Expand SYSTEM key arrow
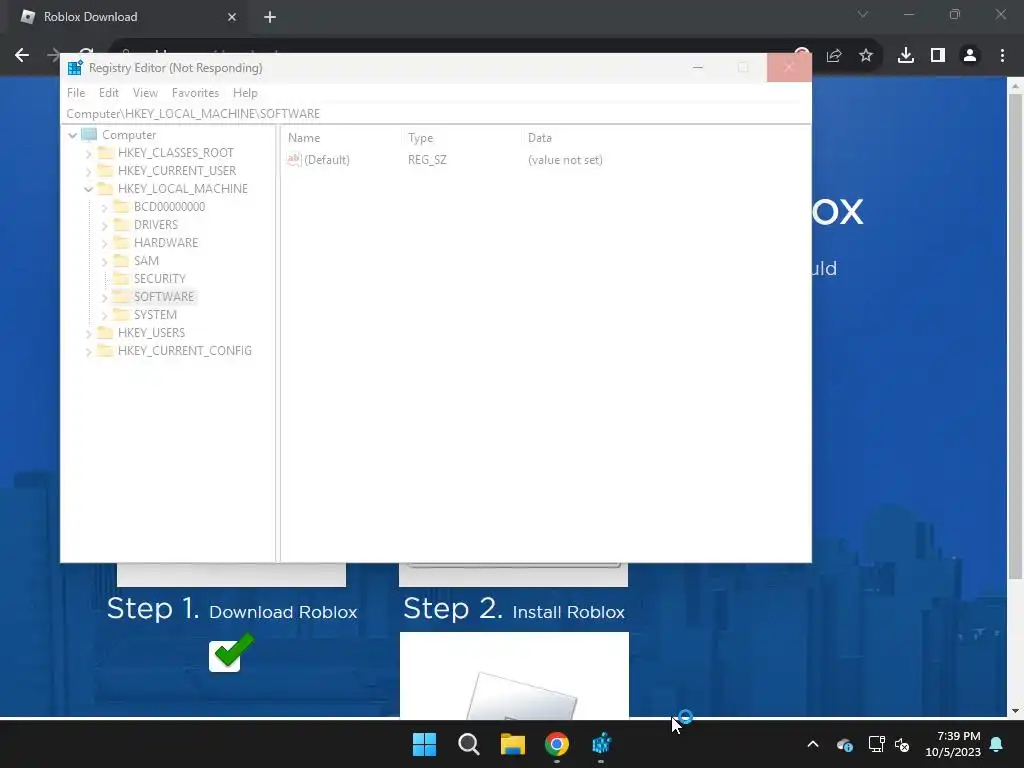 point(104,315)
